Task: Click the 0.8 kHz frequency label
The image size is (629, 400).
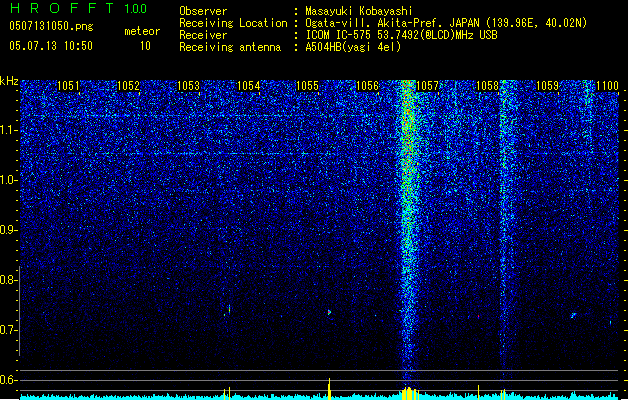Action: click(x=8, y=280)
